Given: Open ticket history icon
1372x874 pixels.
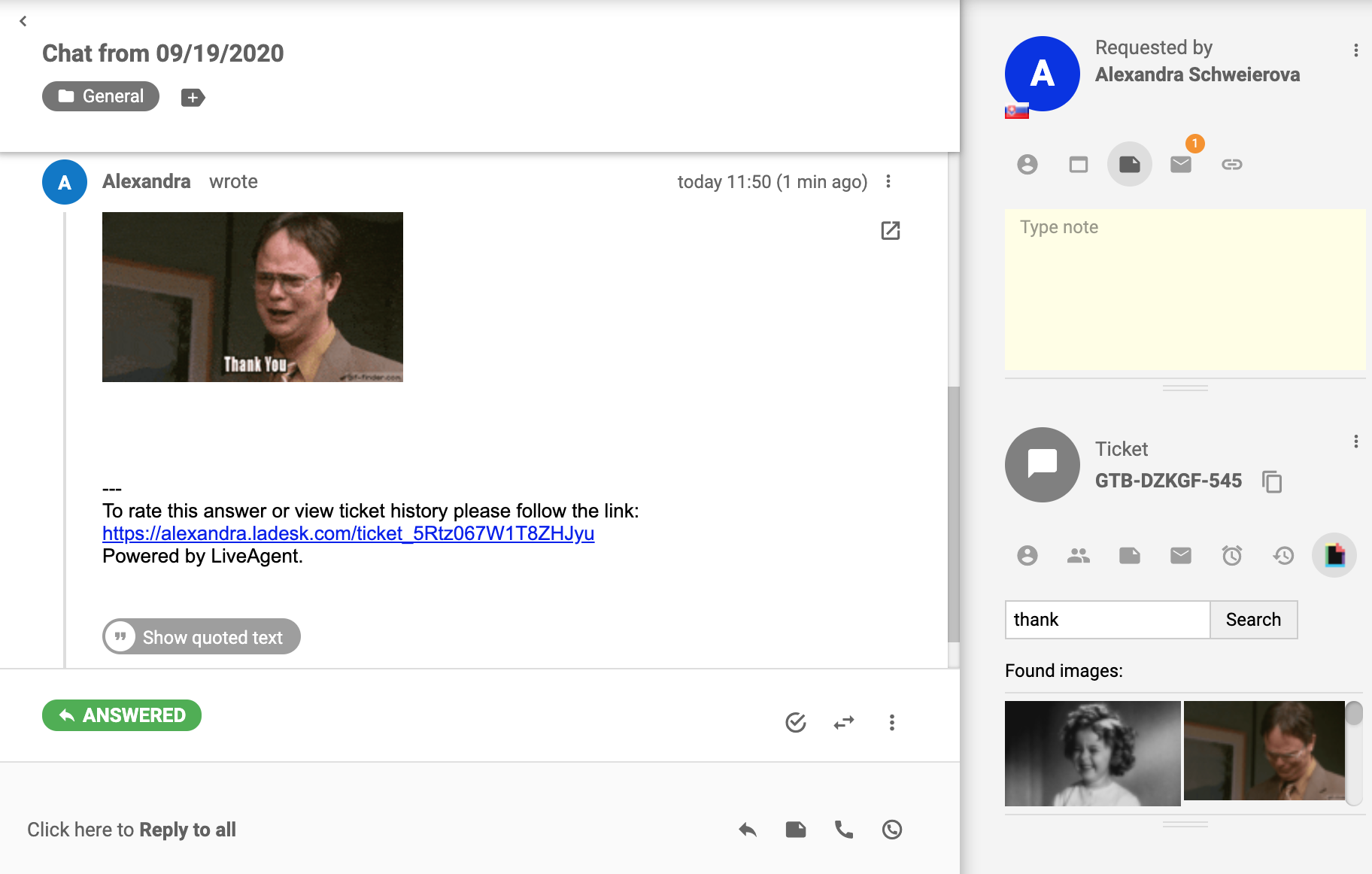Looking at the screenshot, I should 1283,556.
